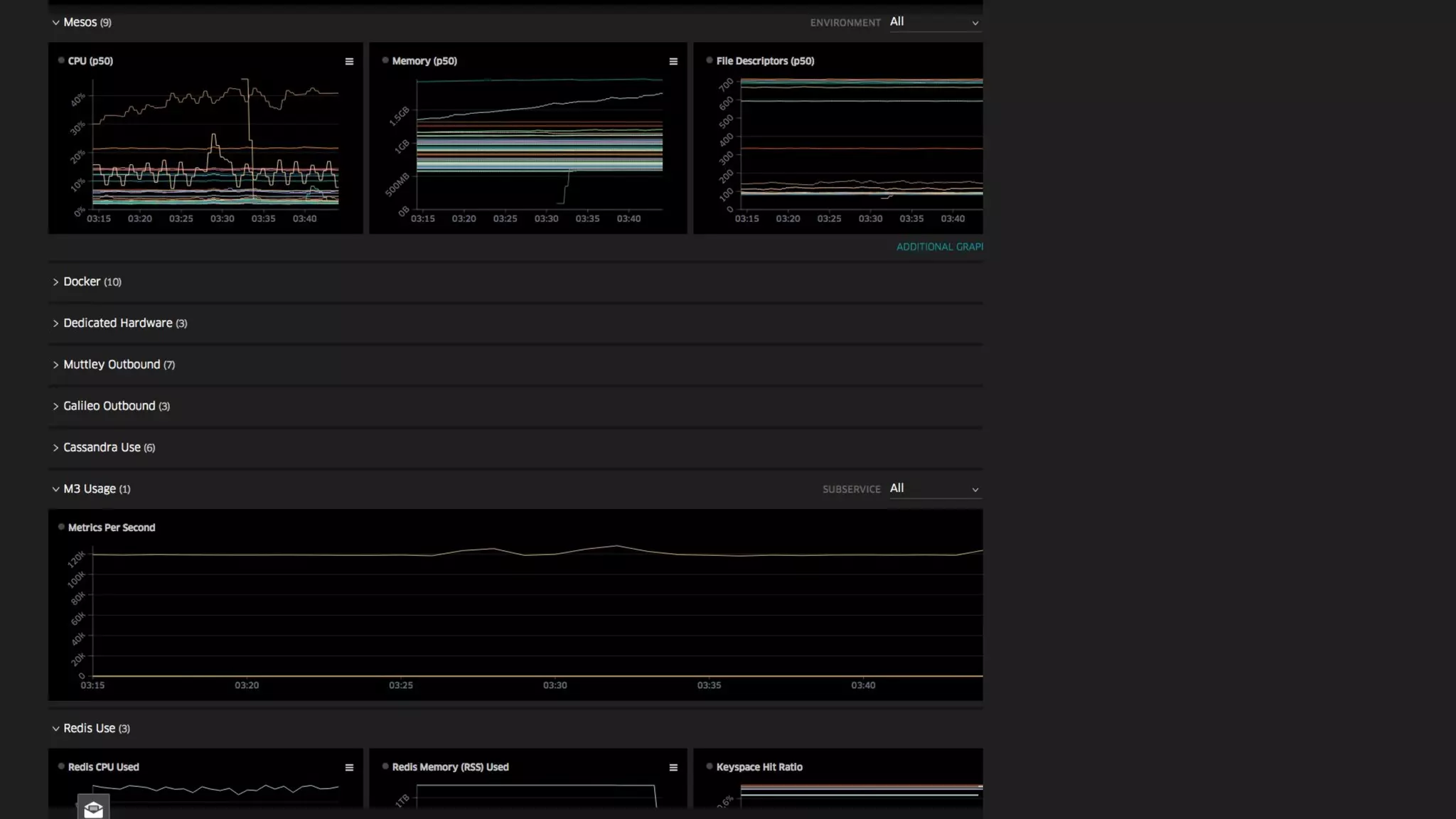The height and width of the screenshot is (819, 1456).
Task: Toggle the dot beside Memory (p50) title
Action: coord(385,60)
